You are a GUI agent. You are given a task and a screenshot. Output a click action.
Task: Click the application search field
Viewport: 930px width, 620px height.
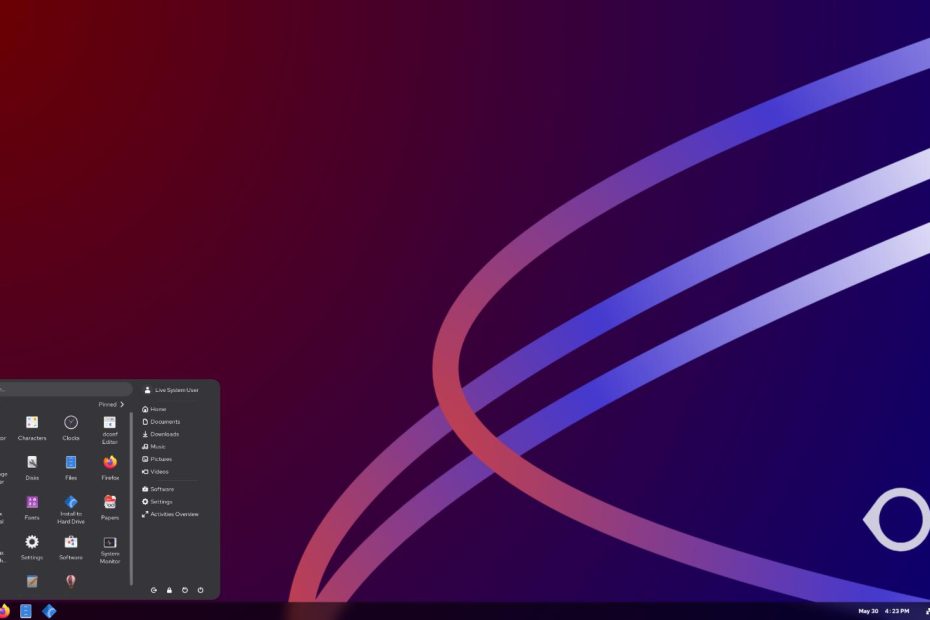(x=66, y=389)
